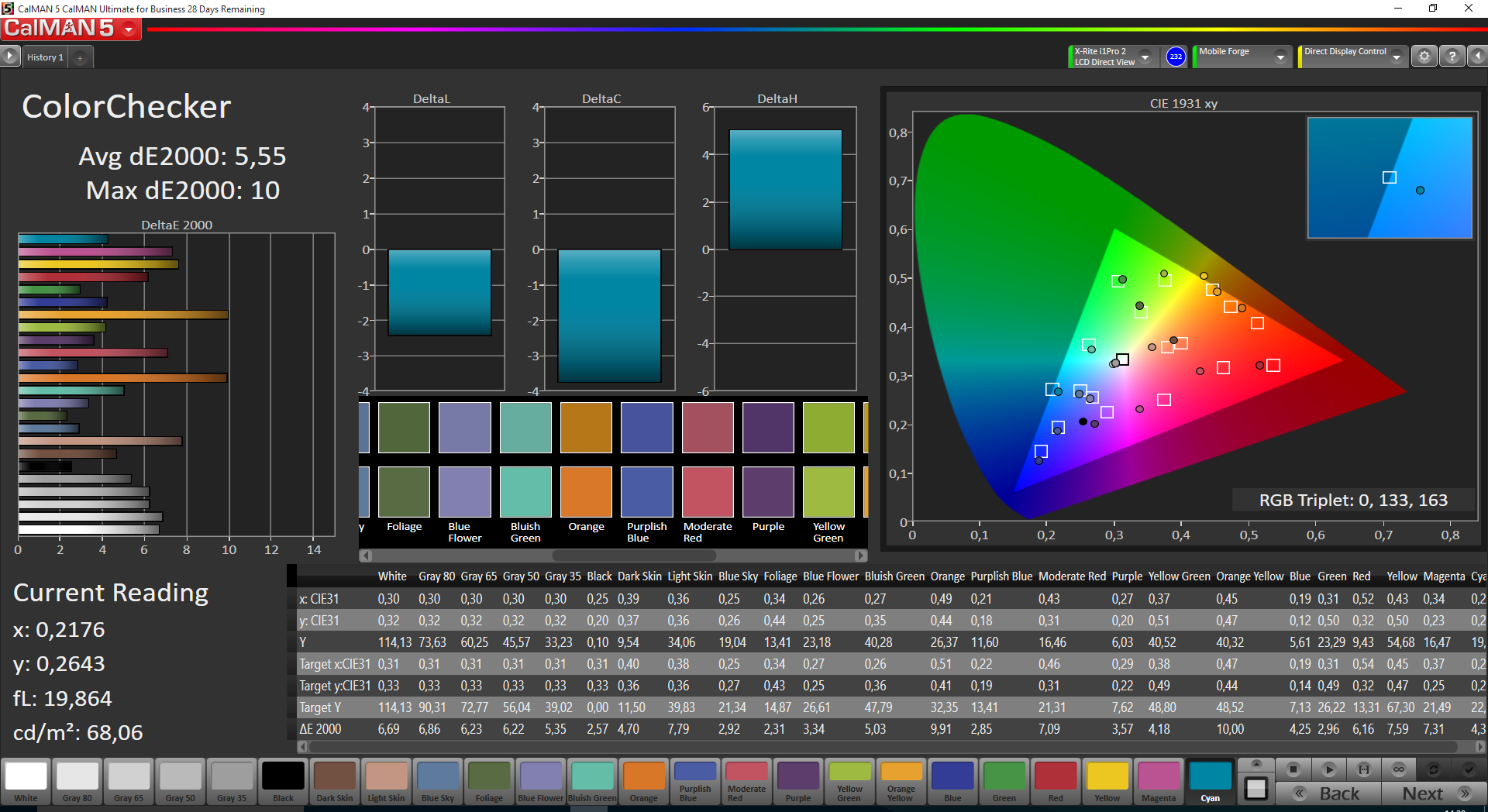The image size is (1488, 812).
Task: Select the Blue swatch button
Action: (x=952, y=781)
